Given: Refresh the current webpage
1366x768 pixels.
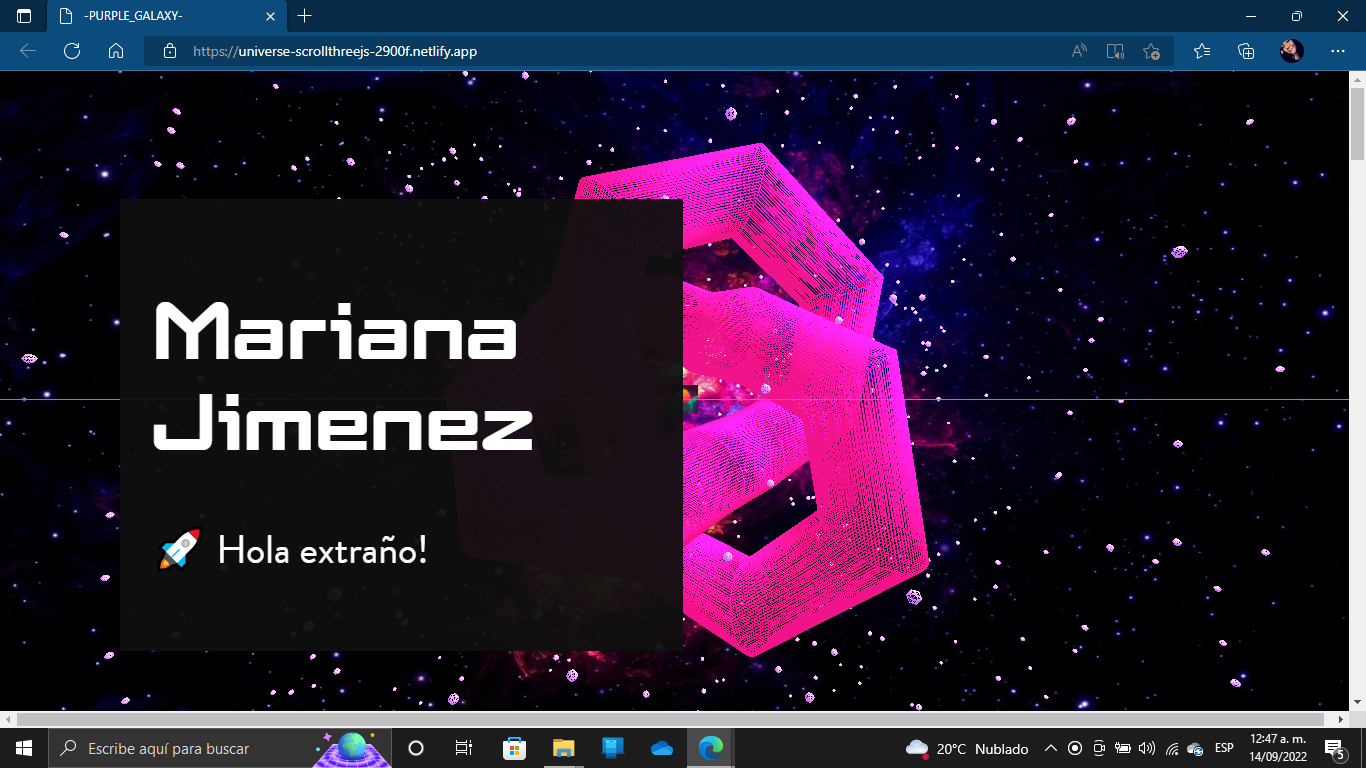Looking at the screenshot, I should click(x=71, y=51).
